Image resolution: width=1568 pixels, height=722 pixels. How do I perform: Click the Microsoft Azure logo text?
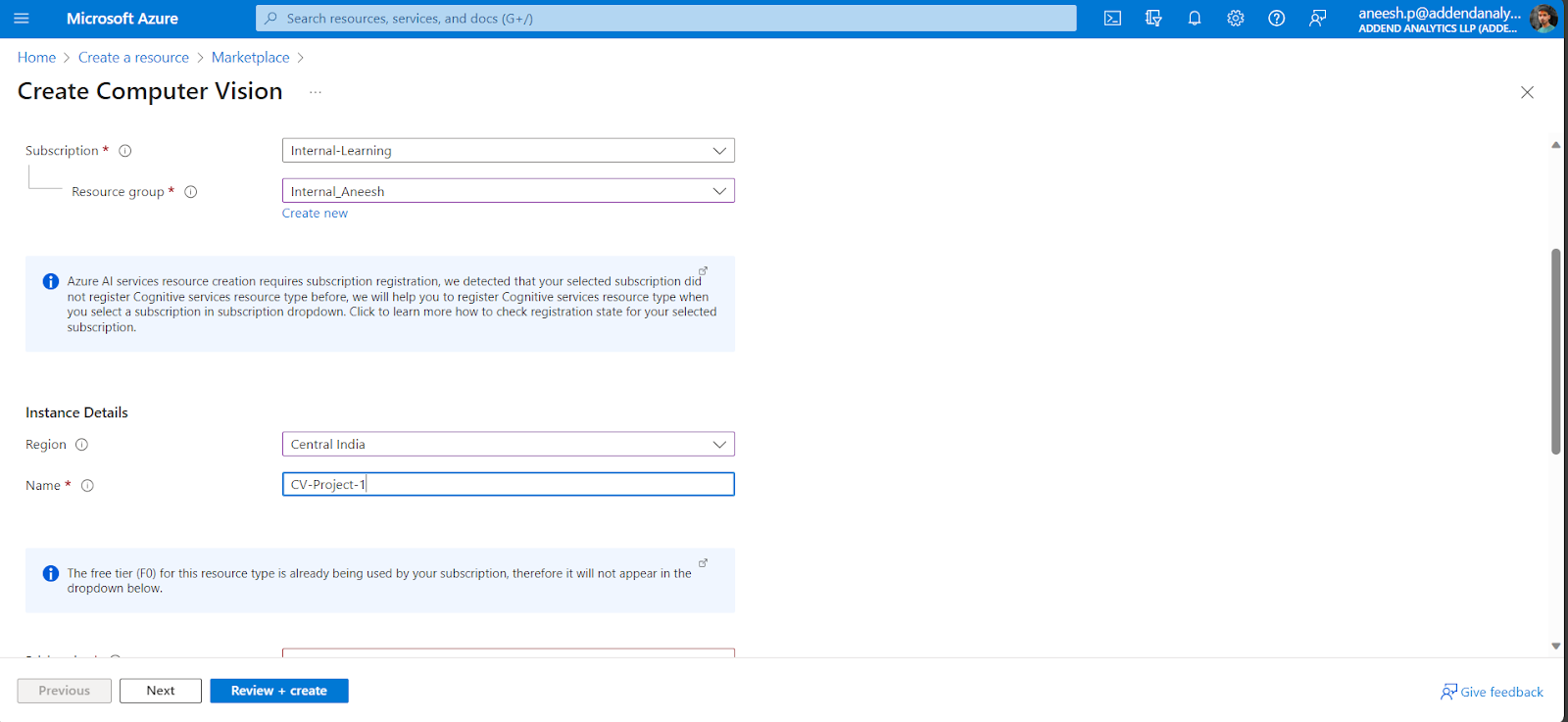click(x=122, y=19)
